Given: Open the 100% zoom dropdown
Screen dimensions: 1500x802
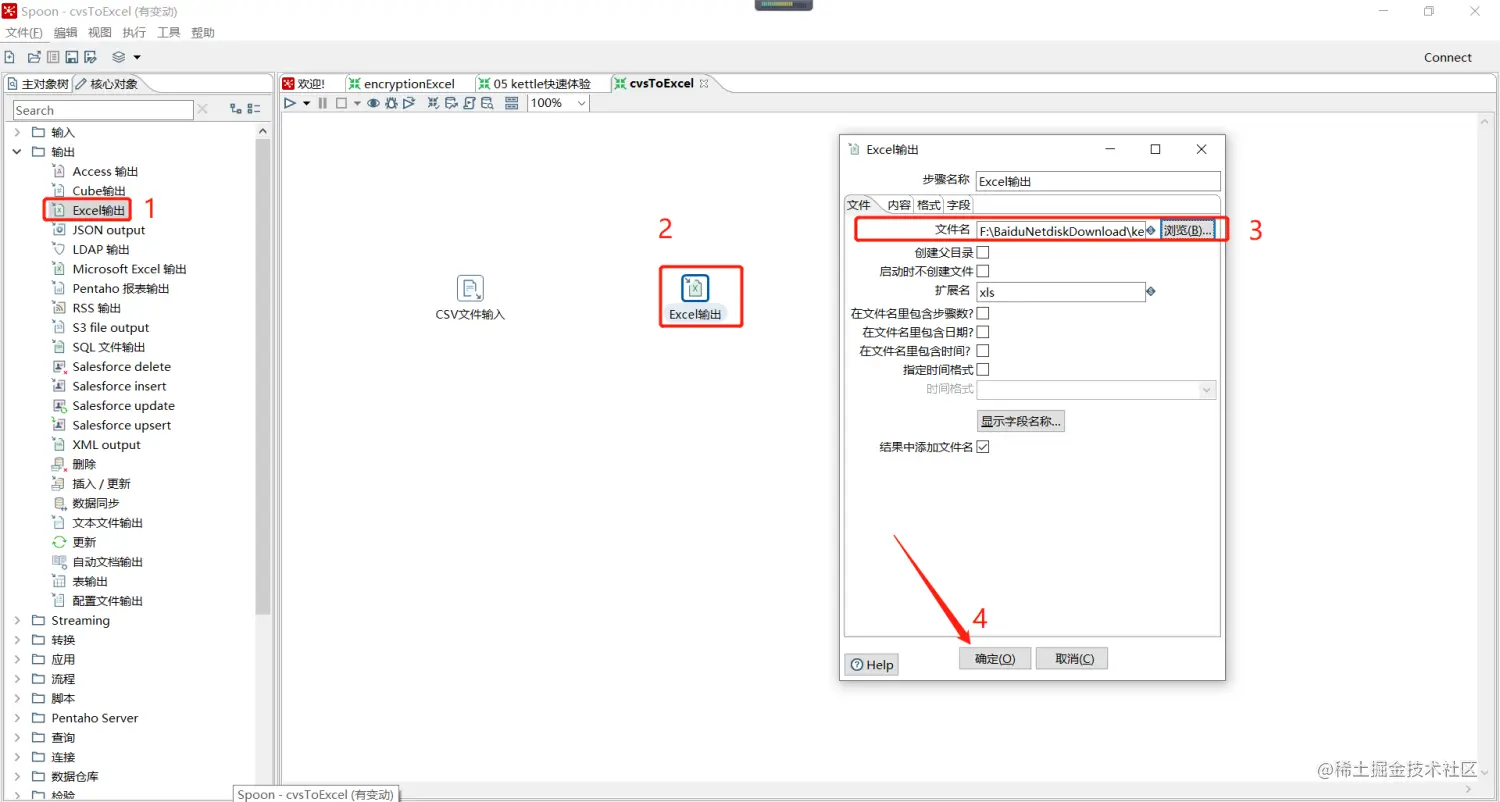Looking at the screenshot, I should 582,103.
